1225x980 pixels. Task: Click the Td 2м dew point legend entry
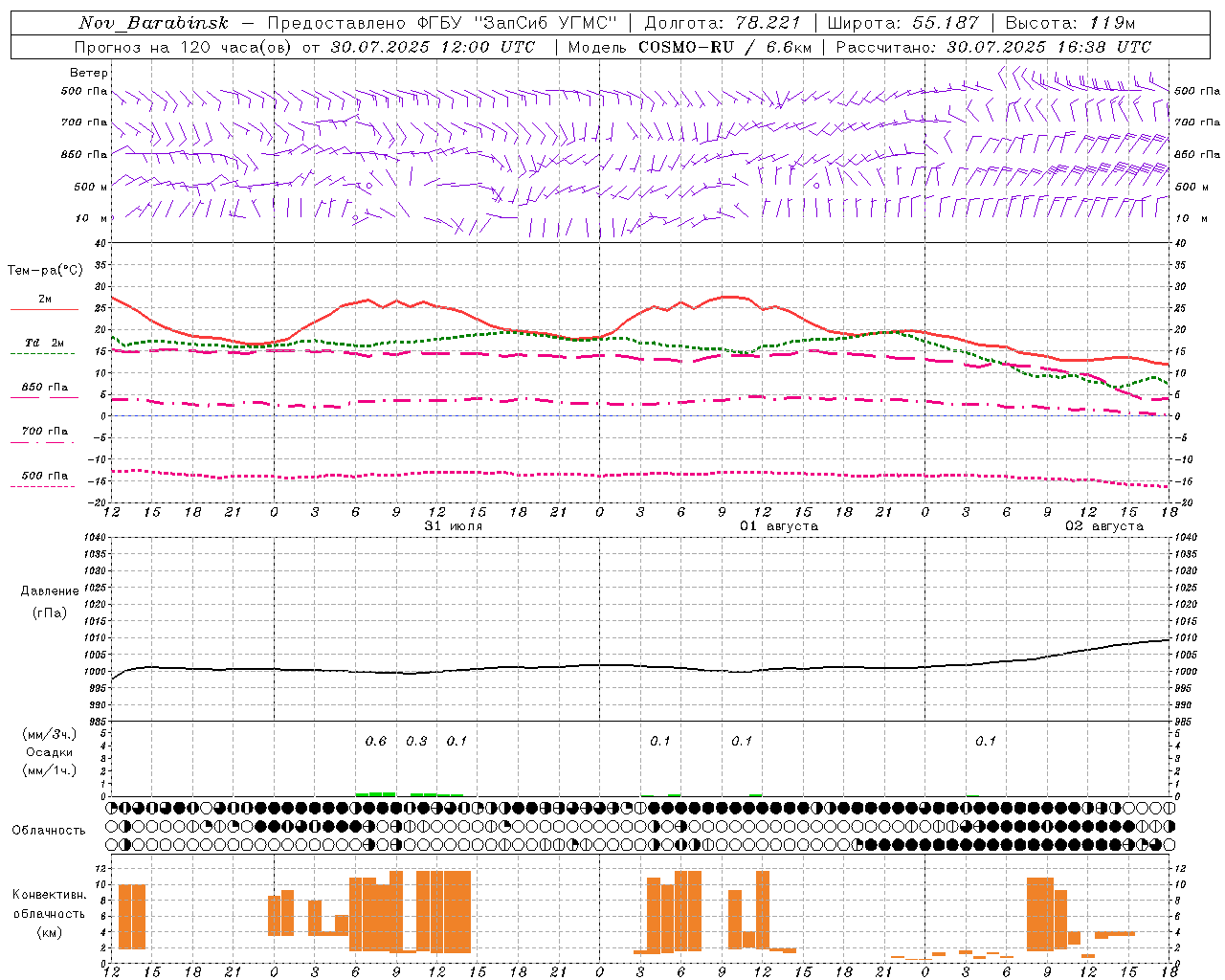click(x=44, y=343)
